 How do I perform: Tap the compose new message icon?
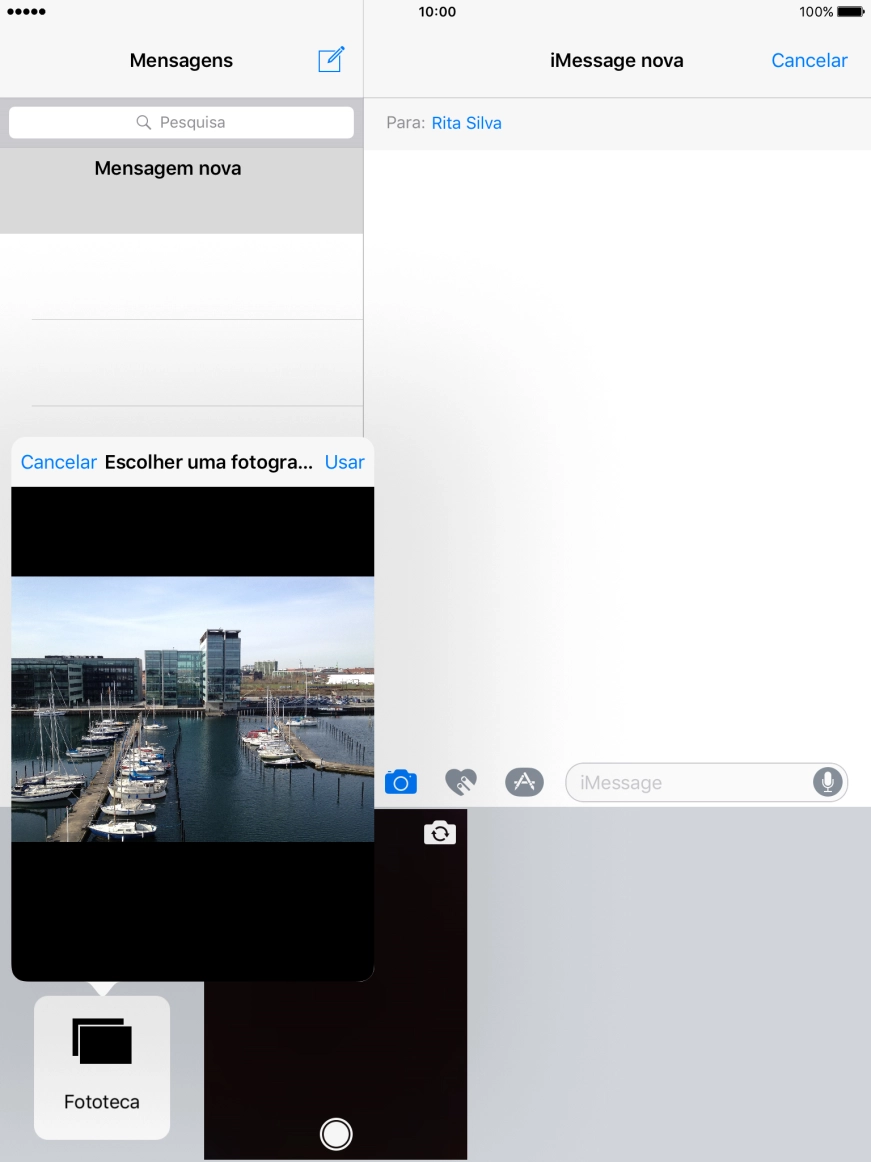331,60
